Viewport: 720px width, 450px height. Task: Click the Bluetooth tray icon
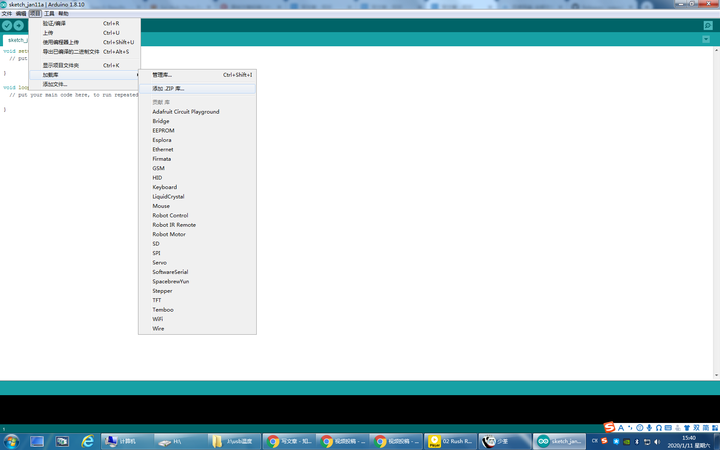tap(637, 442)
